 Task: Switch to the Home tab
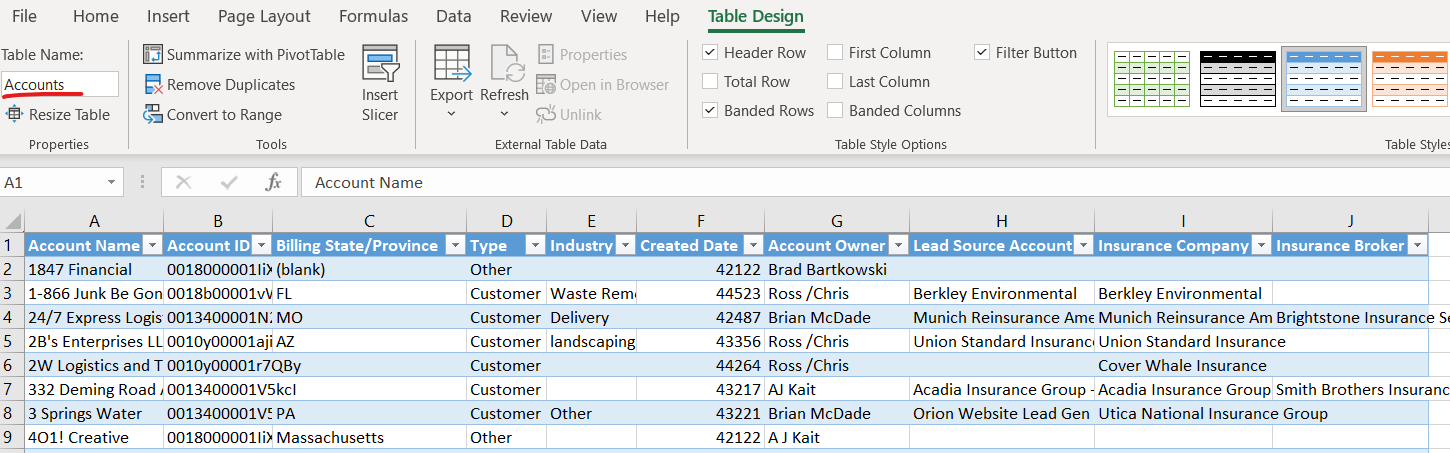pos(96,16)
